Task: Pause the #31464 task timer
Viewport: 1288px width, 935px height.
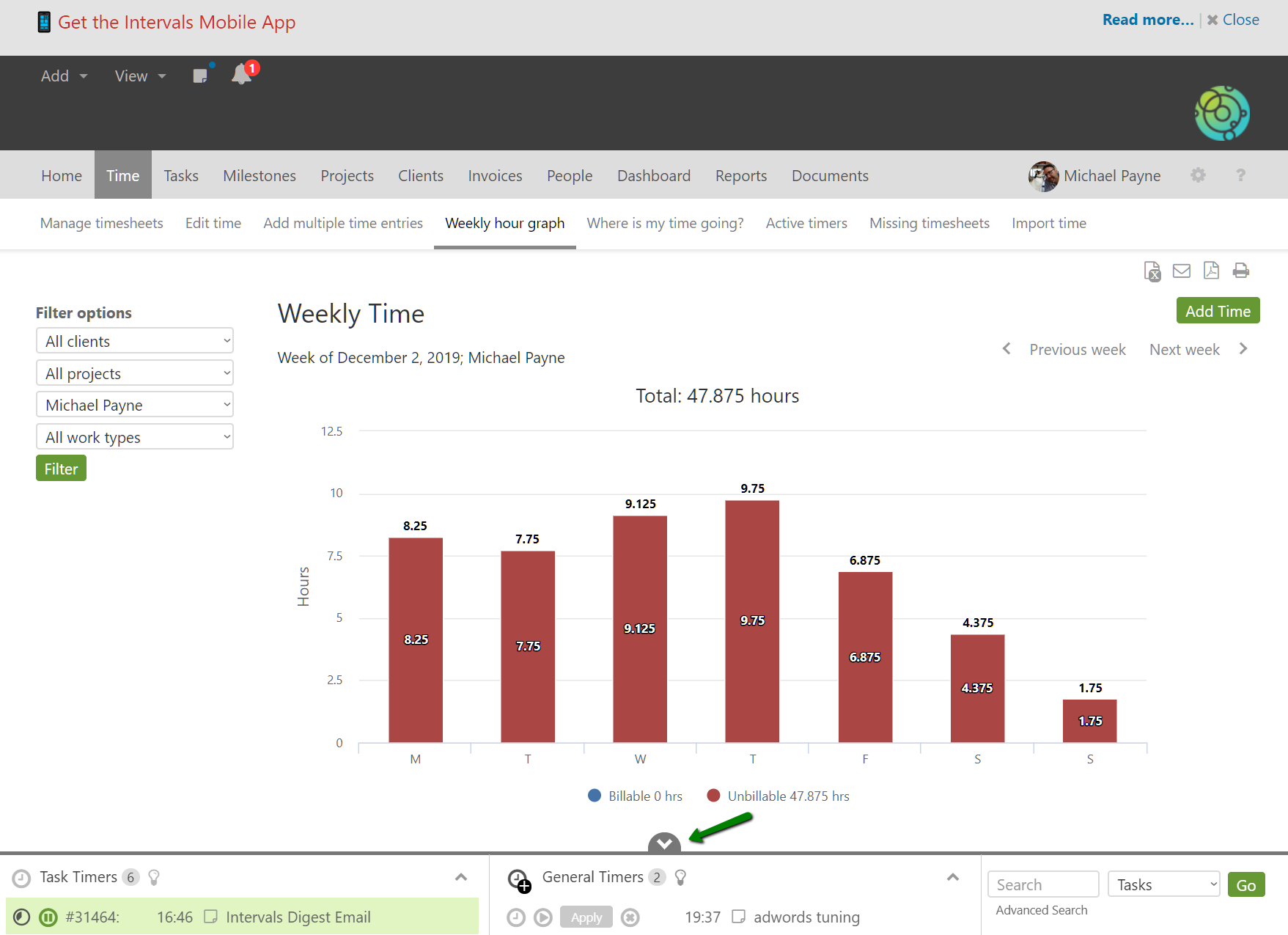Action: [48, 917]
